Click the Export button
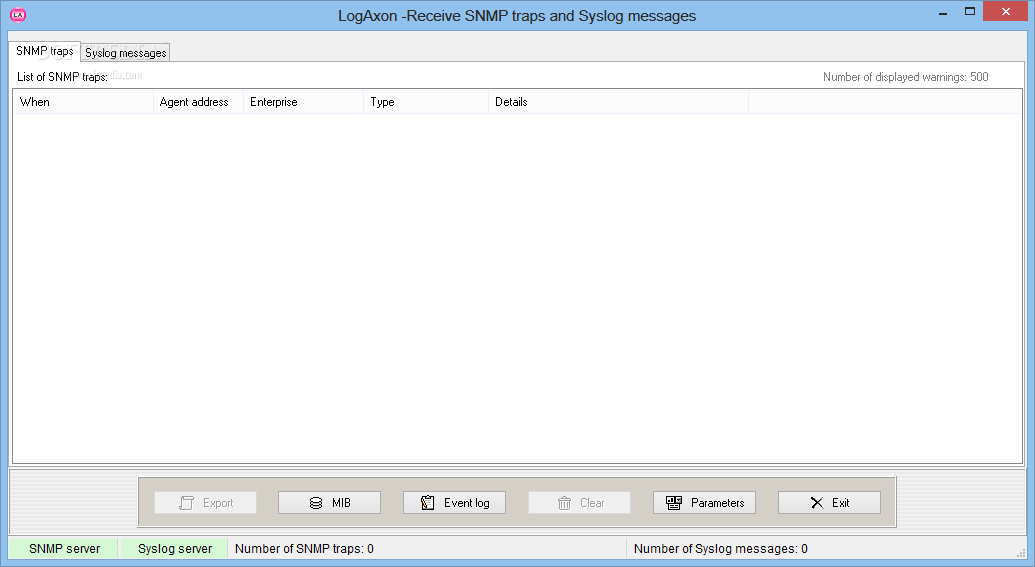 click(205, 502)
